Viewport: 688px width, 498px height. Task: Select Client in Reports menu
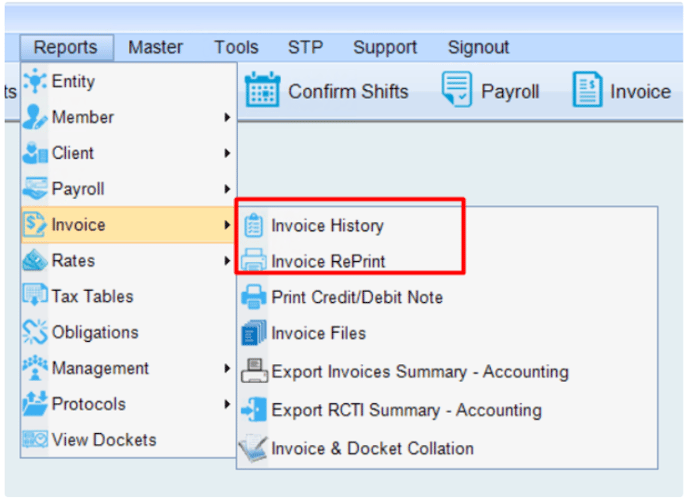[129, 153]
